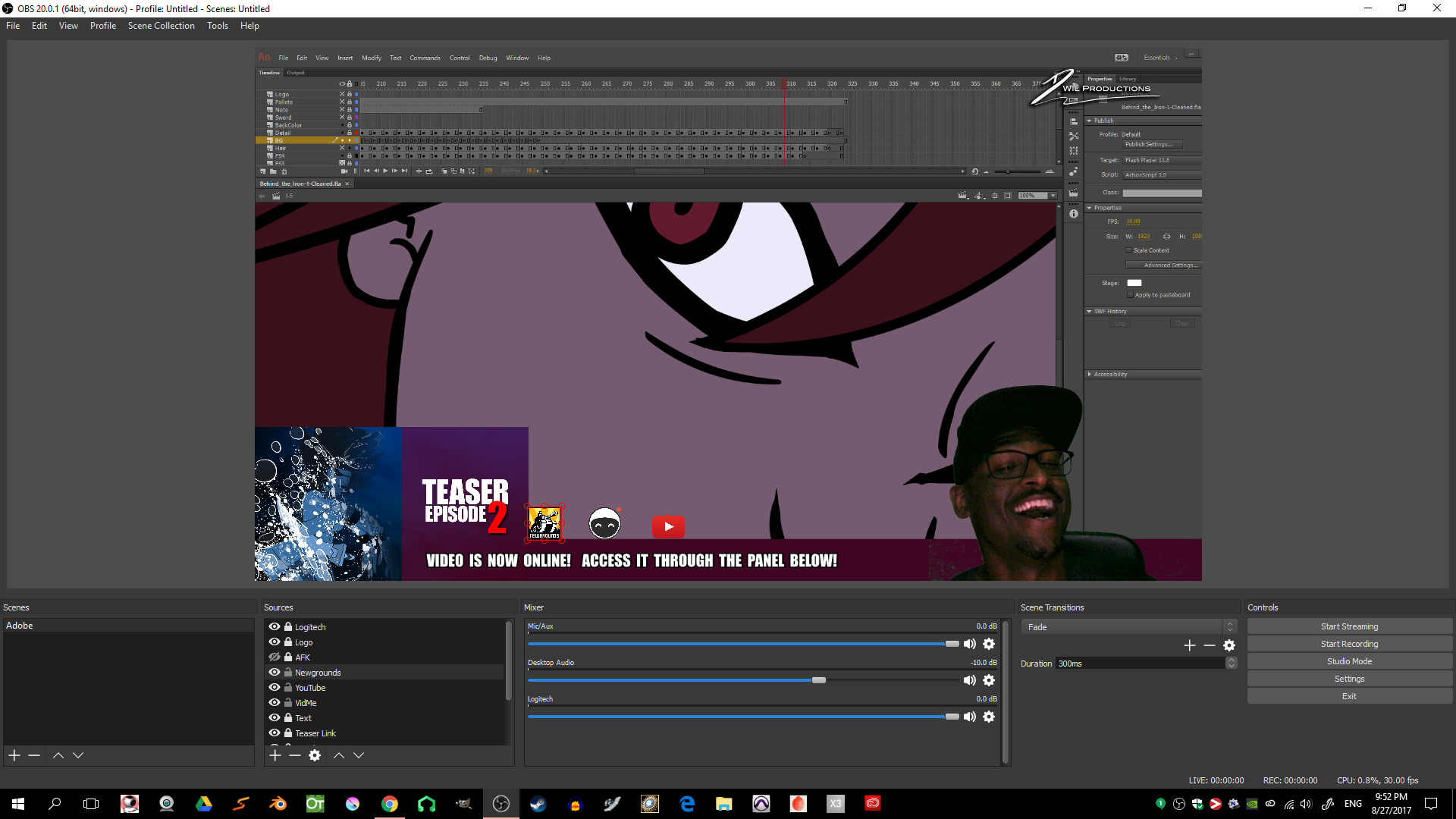Image resolution: width=1456 pixels, height=819 pixels.
Task: Toggle lock on the Teaser Link source
Action: pyautogui.click(x=288, y=733)
